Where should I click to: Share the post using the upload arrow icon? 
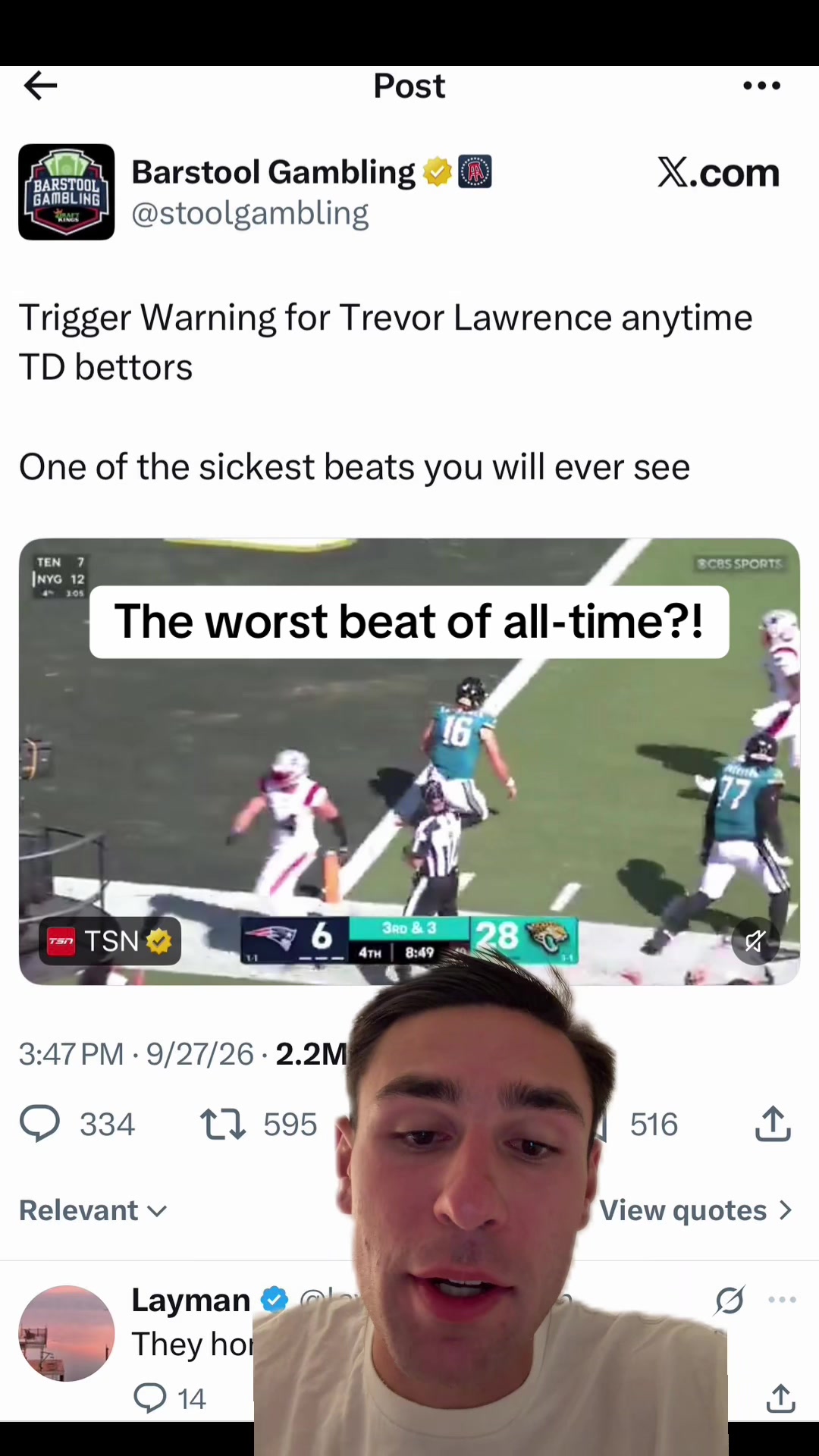pyautogui.click(x=773, y=1123)
